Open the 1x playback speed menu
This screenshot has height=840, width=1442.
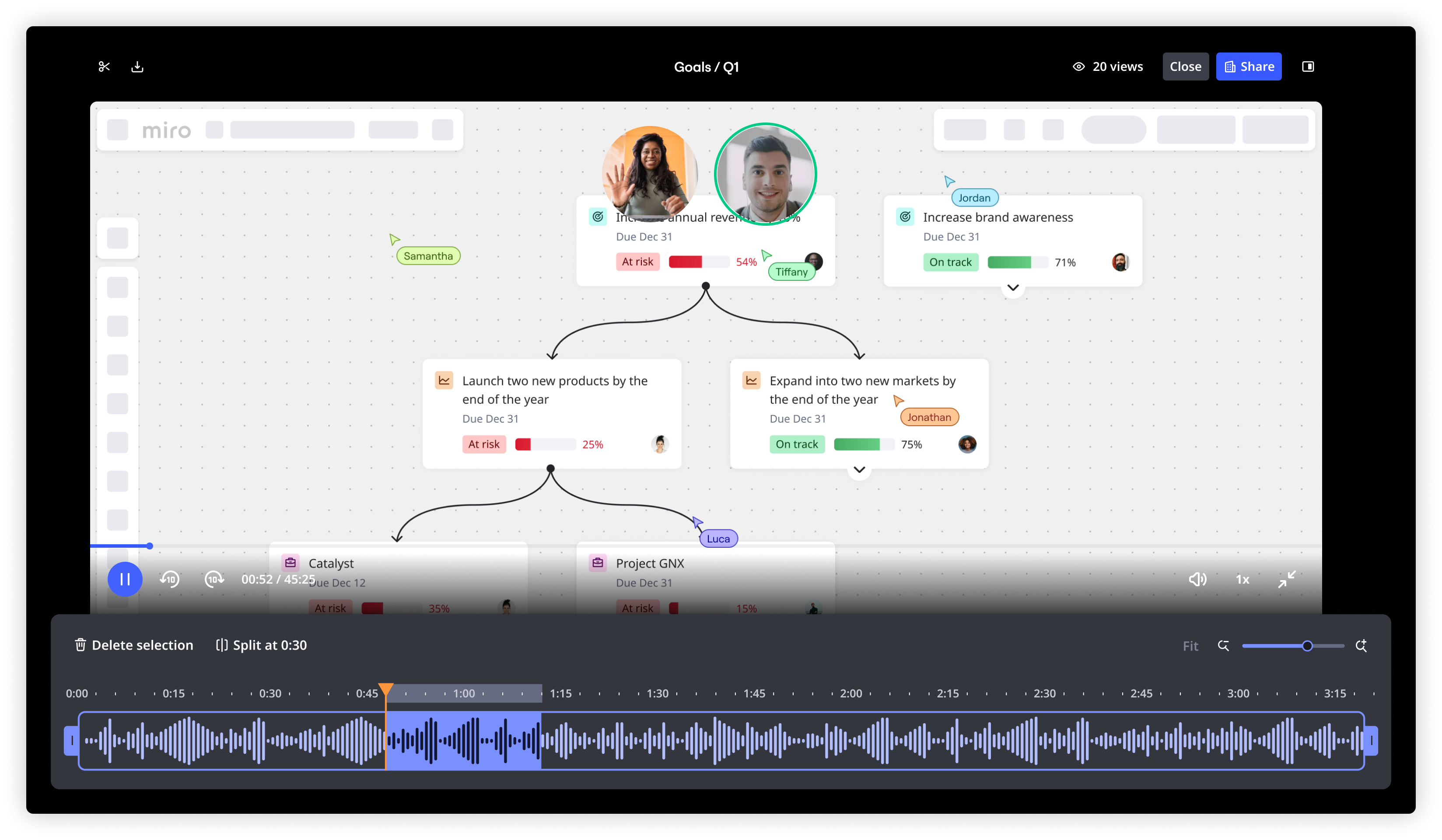coord(1242,579)
